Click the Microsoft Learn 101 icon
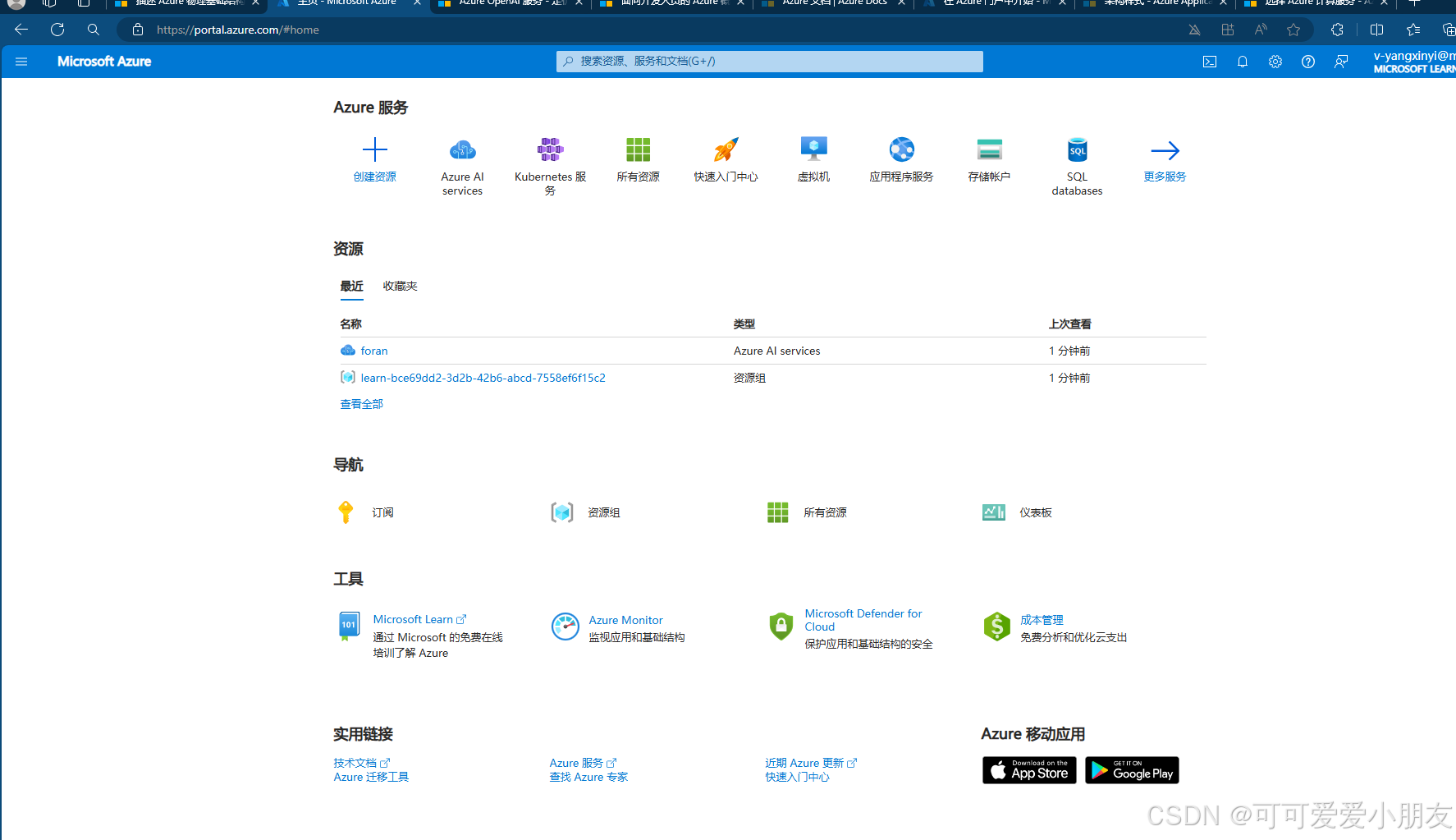Screen dimensions: 1456x840 click(349, 627)
